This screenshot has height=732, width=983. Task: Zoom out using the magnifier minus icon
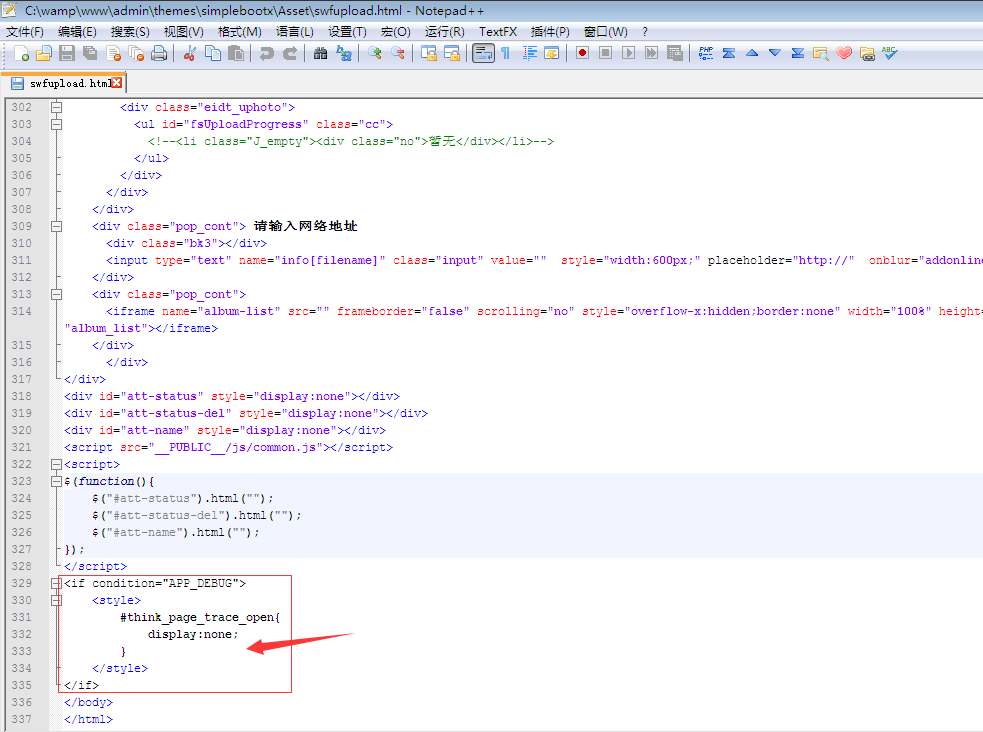(x=397, y=53)
